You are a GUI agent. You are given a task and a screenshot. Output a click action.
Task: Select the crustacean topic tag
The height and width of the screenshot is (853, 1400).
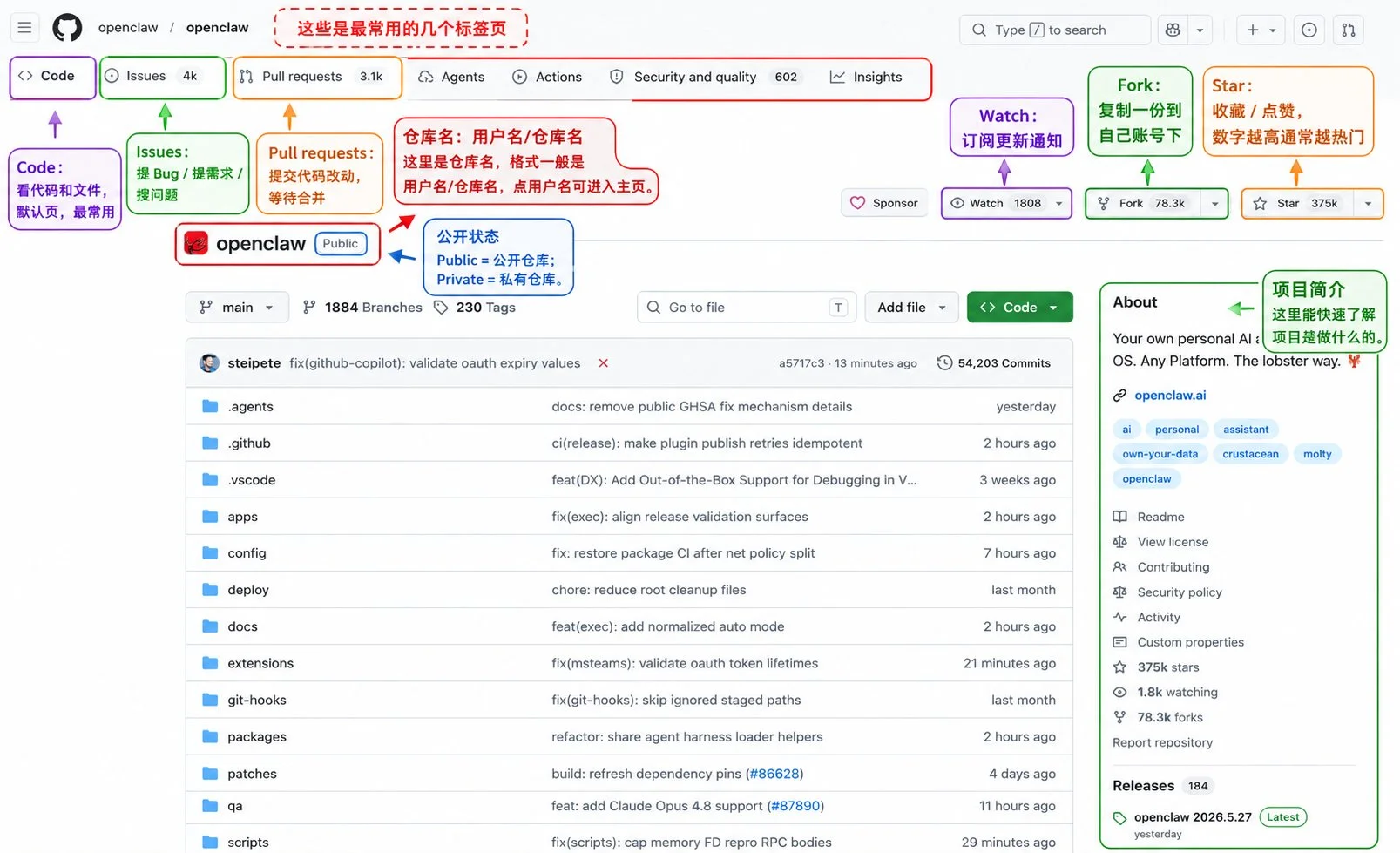point(1250,454)
